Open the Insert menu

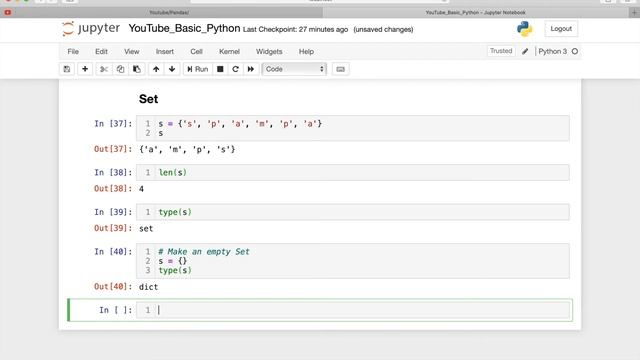click(x=164, y=51)
